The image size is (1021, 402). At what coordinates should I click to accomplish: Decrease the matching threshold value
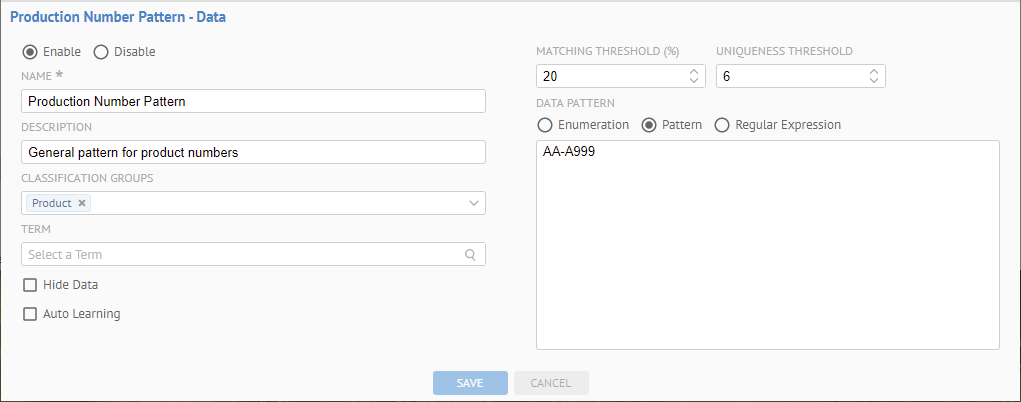[x=694, y=81]
